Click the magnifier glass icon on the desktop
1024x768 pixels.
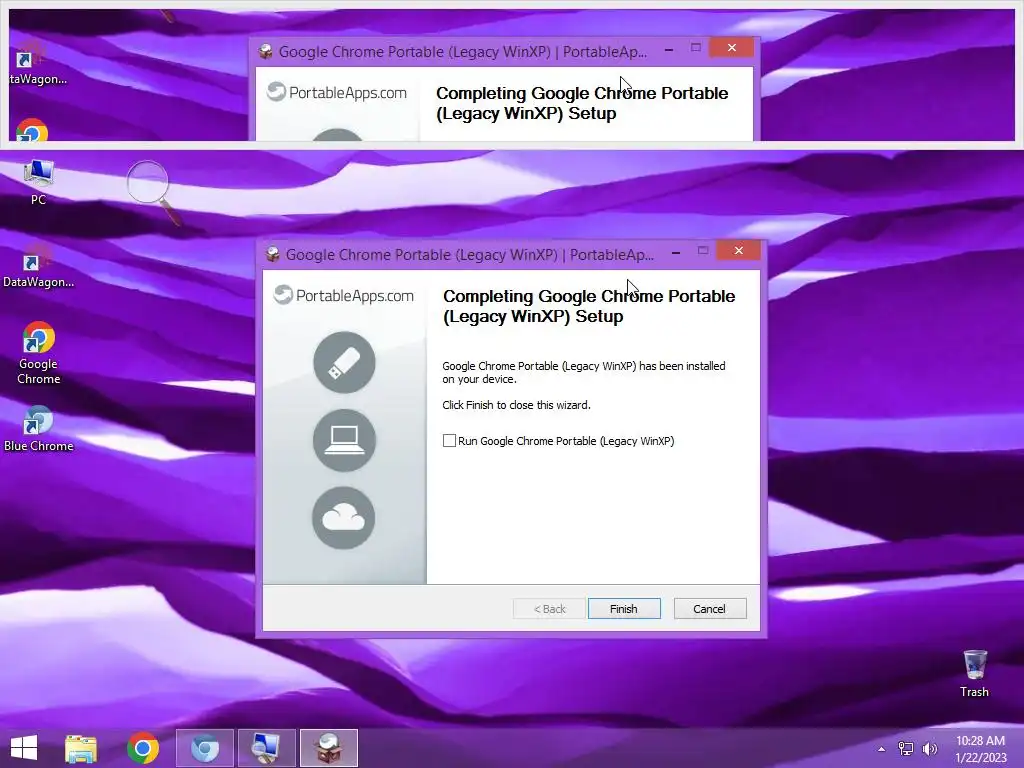153,191
